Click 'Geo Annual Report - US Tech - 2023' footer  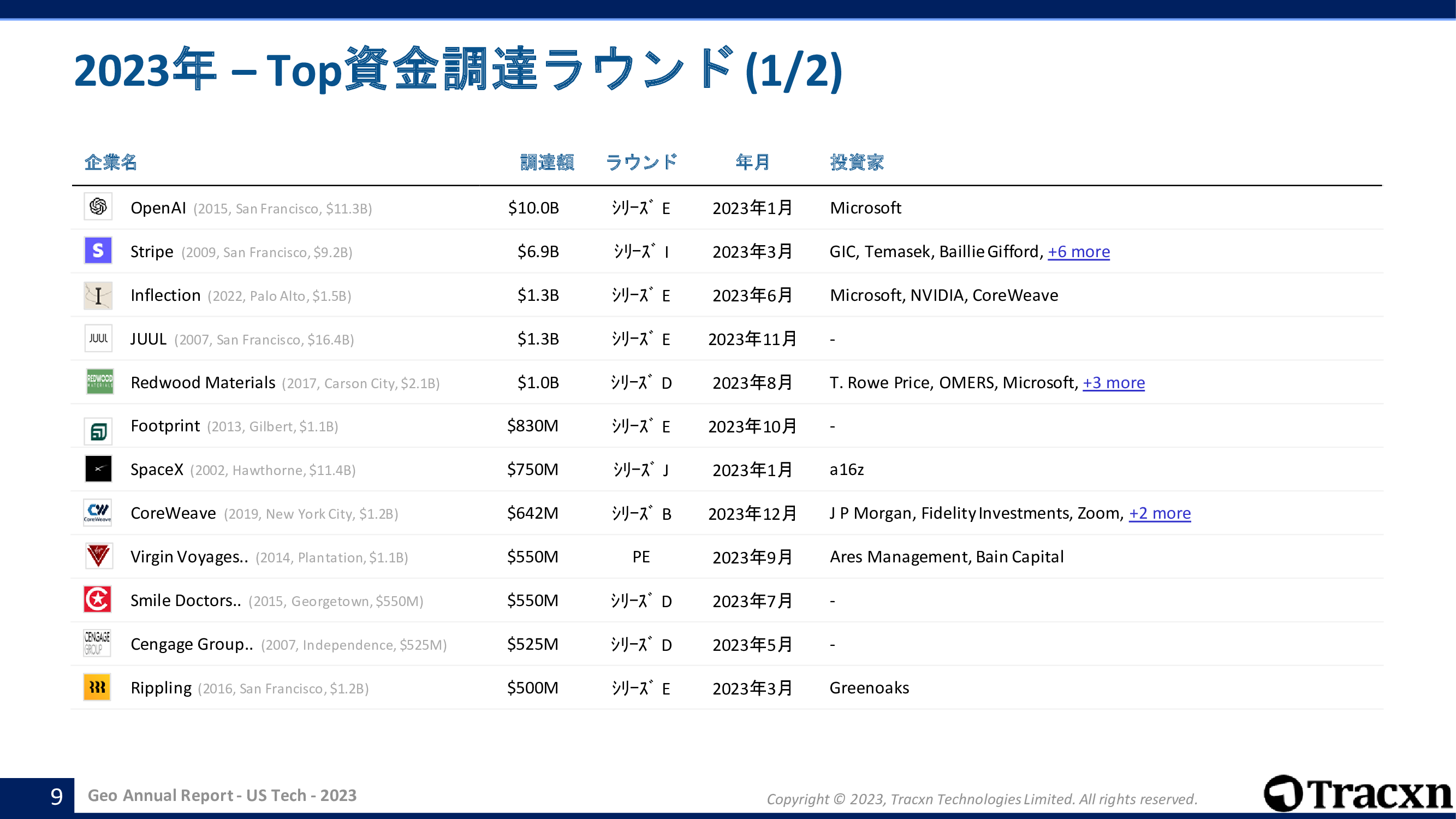coord(222,796)
